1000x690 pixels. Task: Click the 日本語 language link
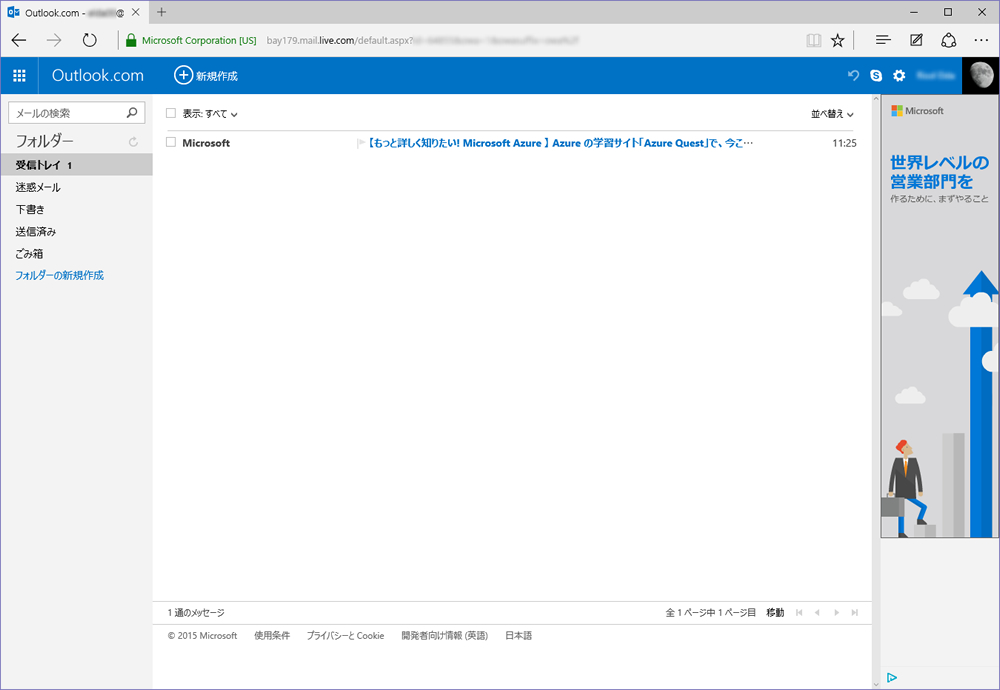(x=518, y=635)
